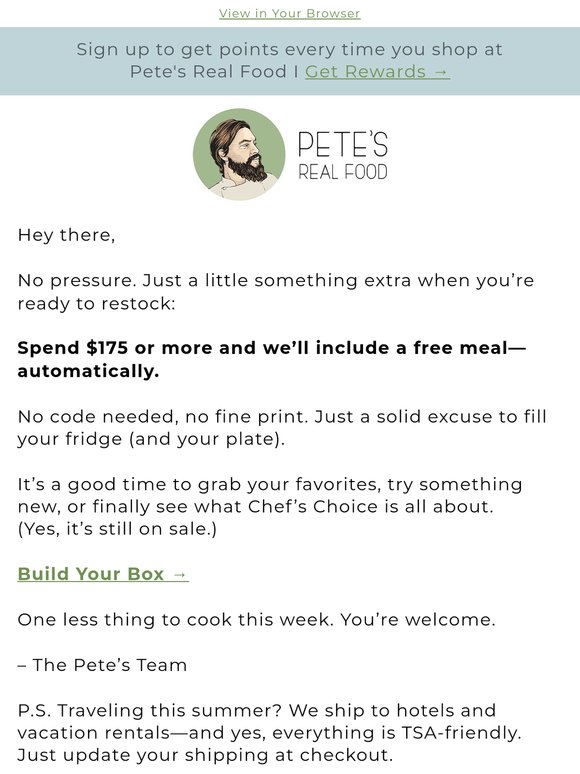Click the Hey there greeting line
Screen dimensions: 580x774
pyautogui.click(x=67, y=235)
